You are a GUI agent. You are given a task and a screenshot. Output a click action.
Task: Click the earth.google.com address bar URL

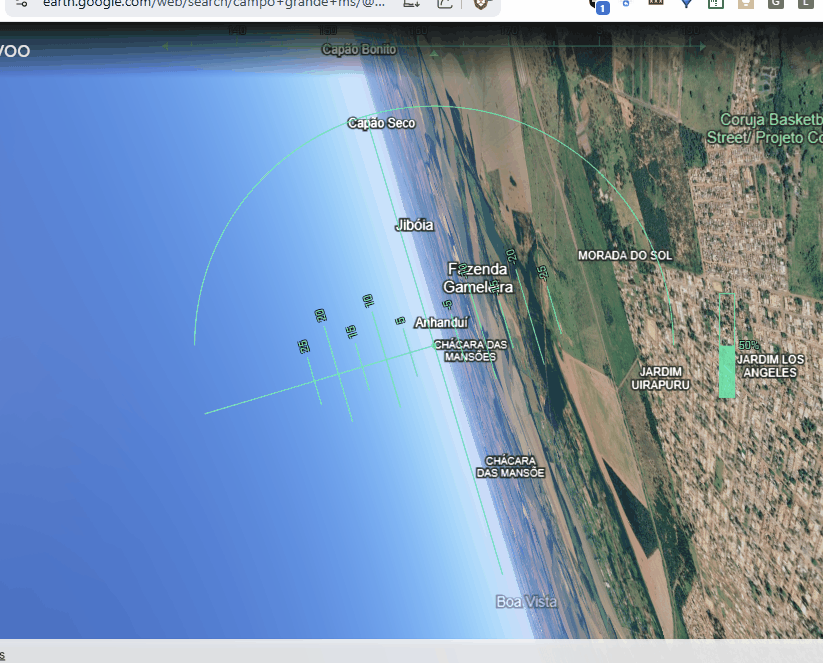click(214, 3)
